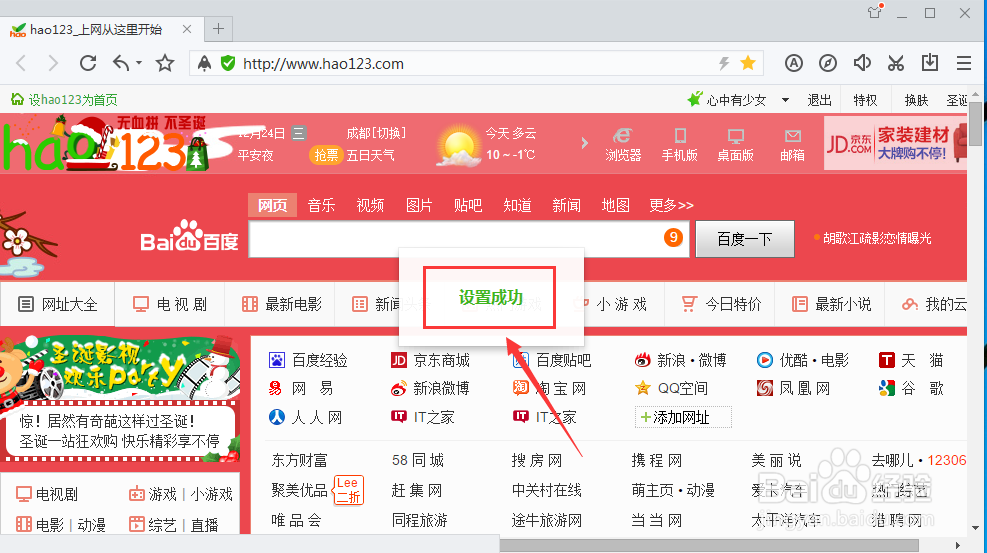The height and width of the screenshot is (553, 987).
Task: Open the undo arrow dropdown caret
Action: (138, 63)
